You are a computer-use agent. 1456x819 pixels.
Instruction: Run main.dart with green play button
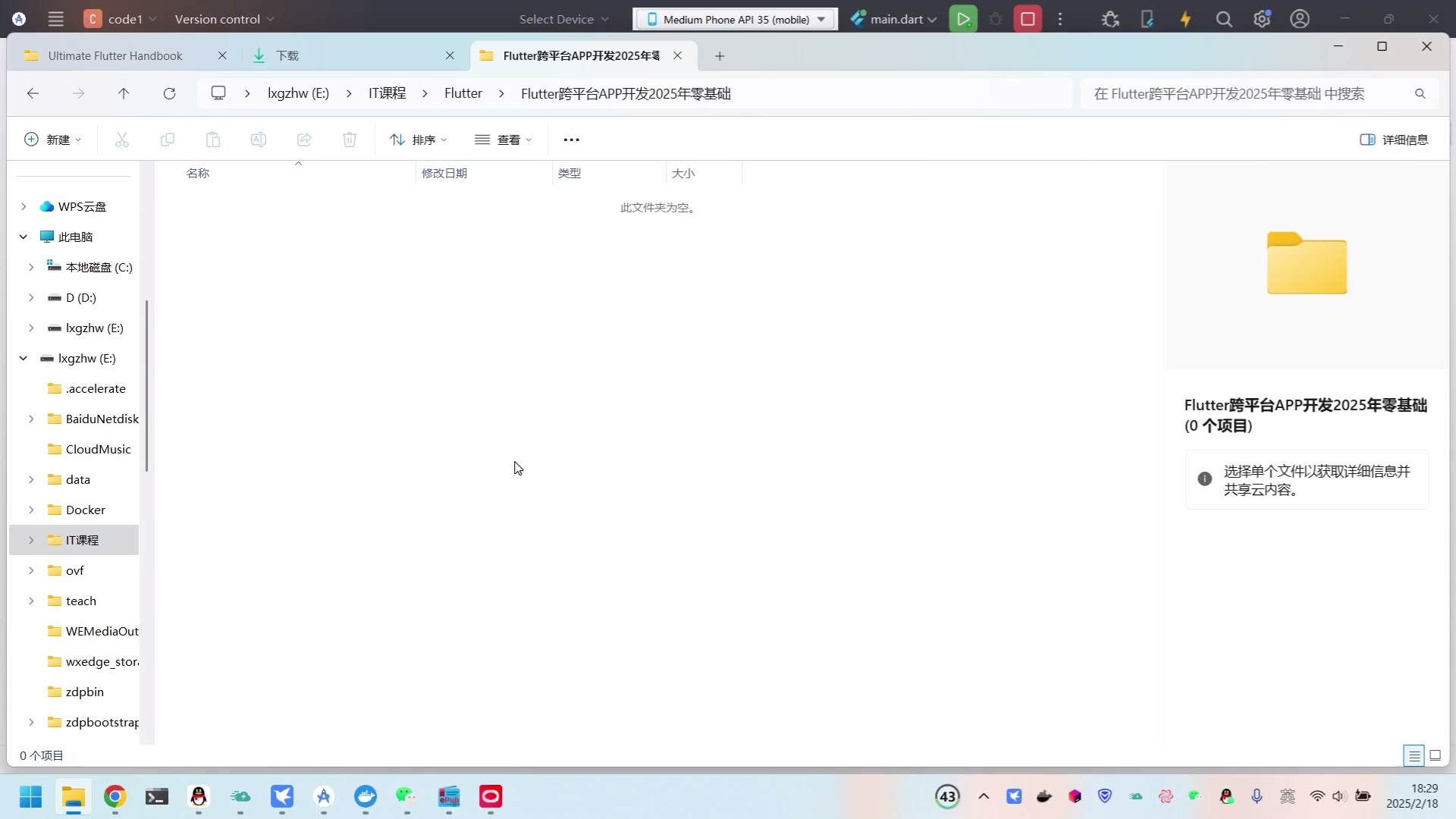point(963,18)
